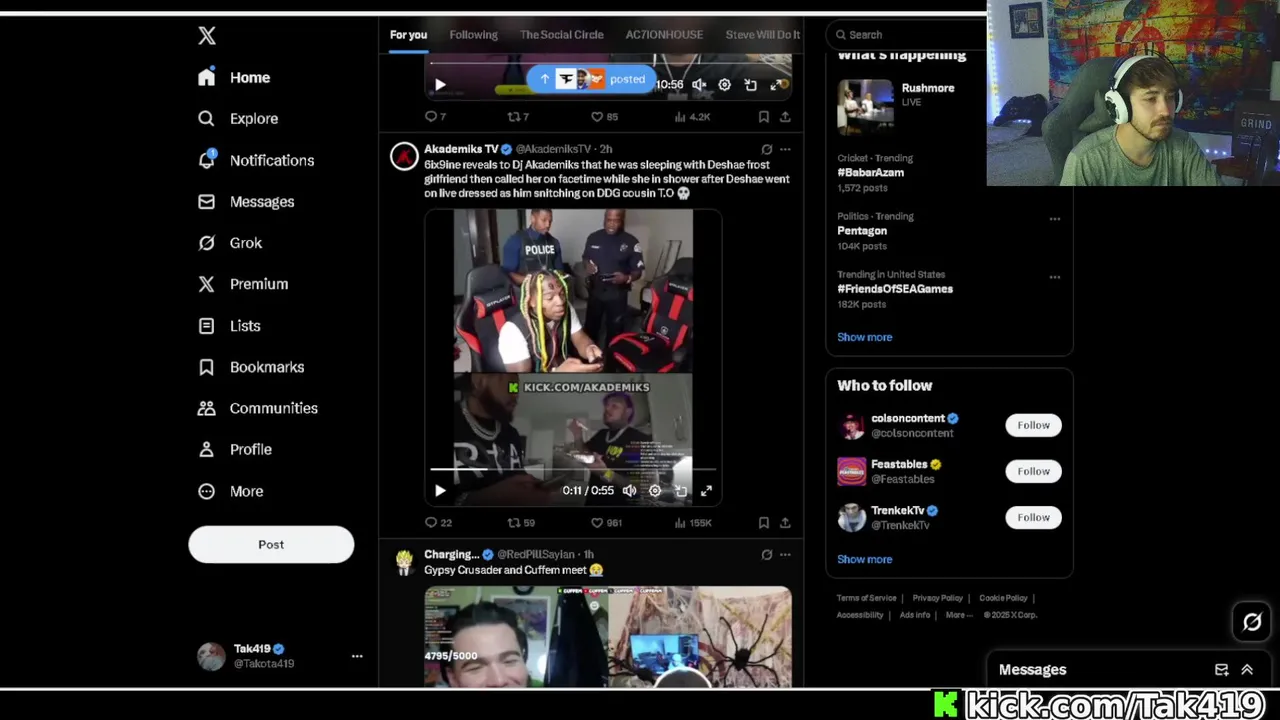Image resolution: width=1280 pixels, height=720 pixels.
Task: Expand the Messages drawer chevron
Action: click(1247, 670)
